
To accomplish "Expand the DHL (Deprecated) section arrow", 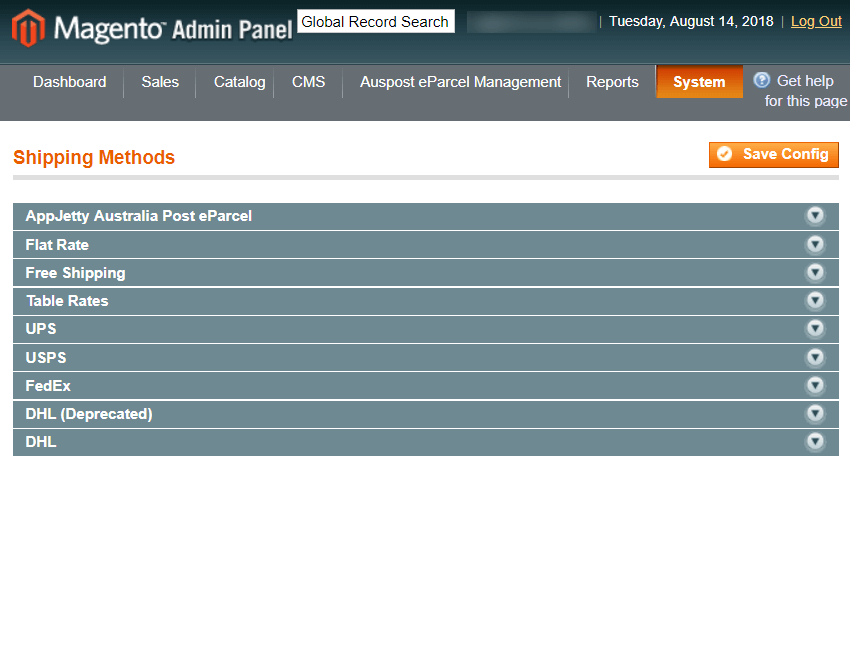I will [x=815, y=414].
